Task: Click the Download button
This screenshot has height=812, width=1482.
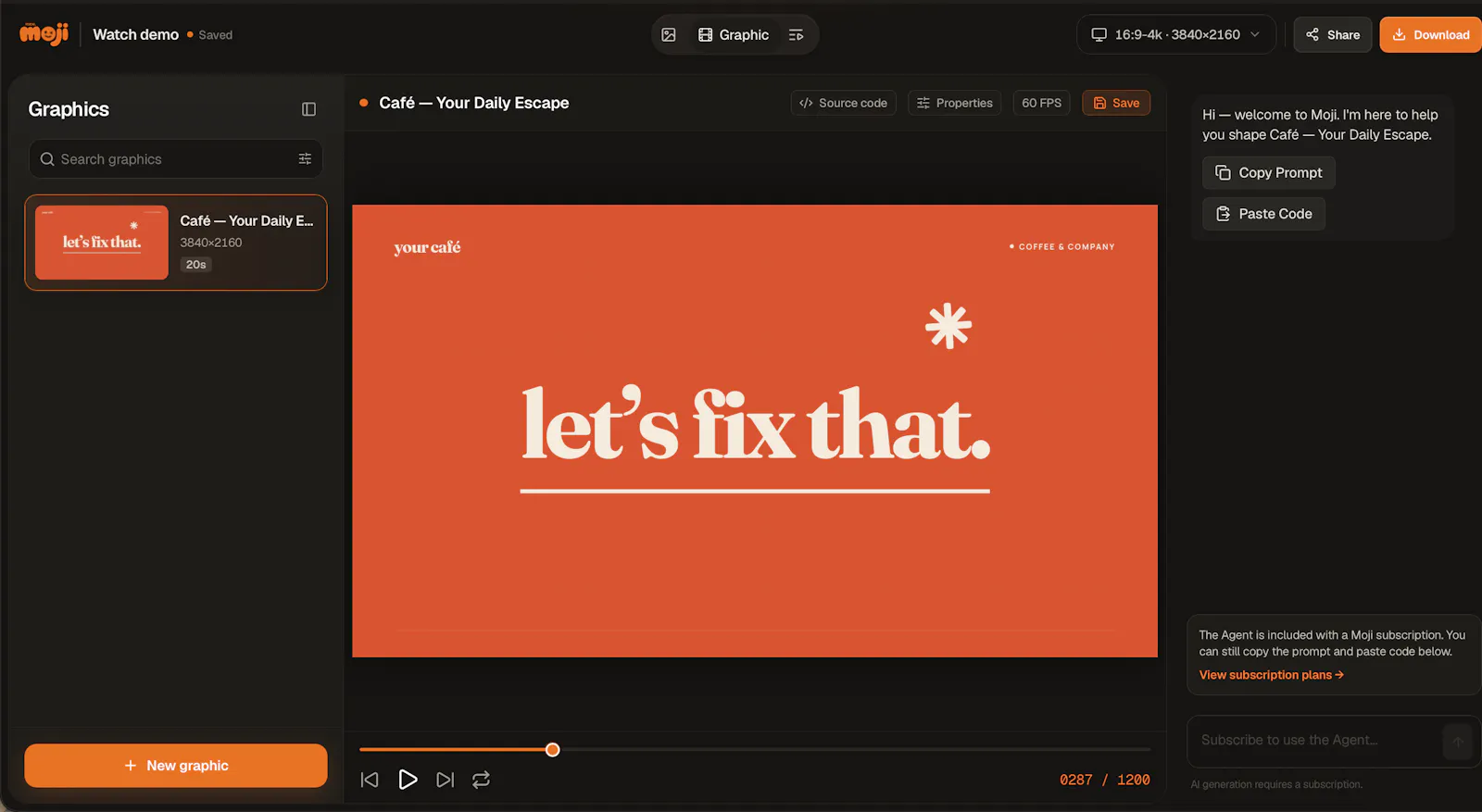Action: [1431, 35]
